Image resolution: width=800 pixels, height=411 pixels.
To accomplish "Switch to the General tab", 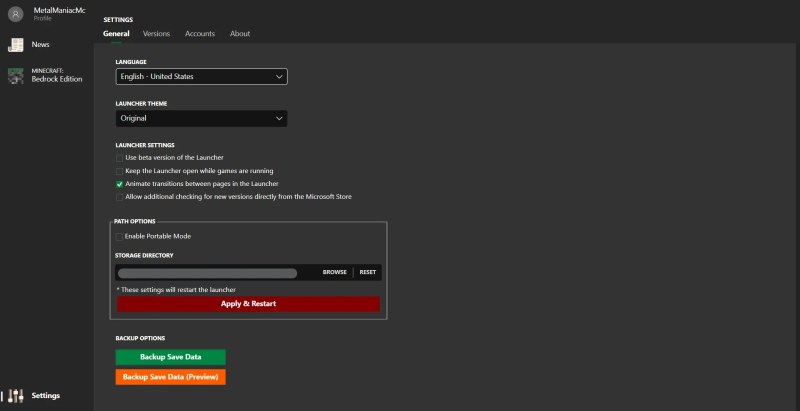I will (116, 34).
